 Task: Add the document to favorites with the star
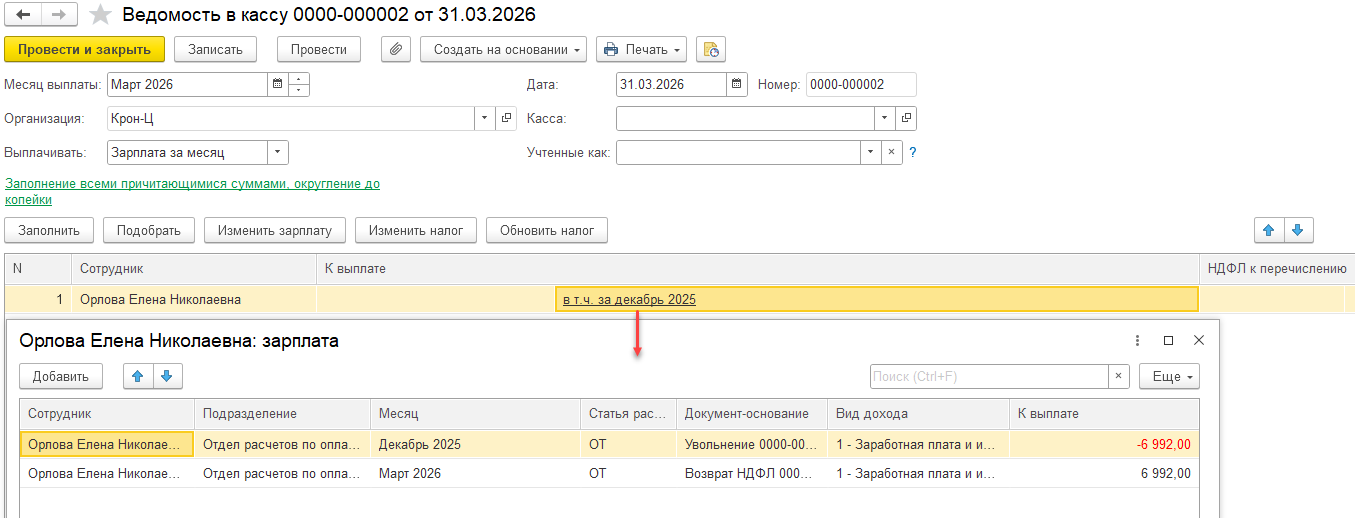99,15
